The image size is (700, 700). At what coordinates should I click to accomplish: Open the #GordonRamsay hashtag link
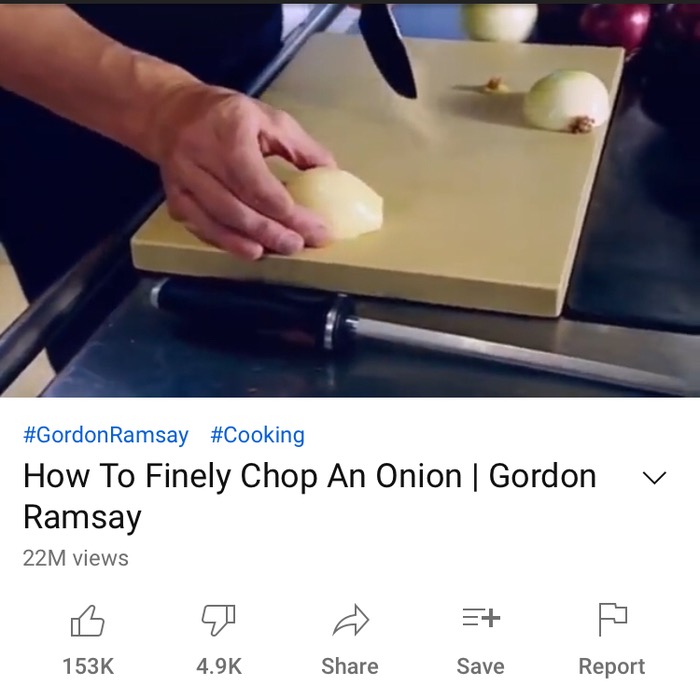[x=106, y=435]
